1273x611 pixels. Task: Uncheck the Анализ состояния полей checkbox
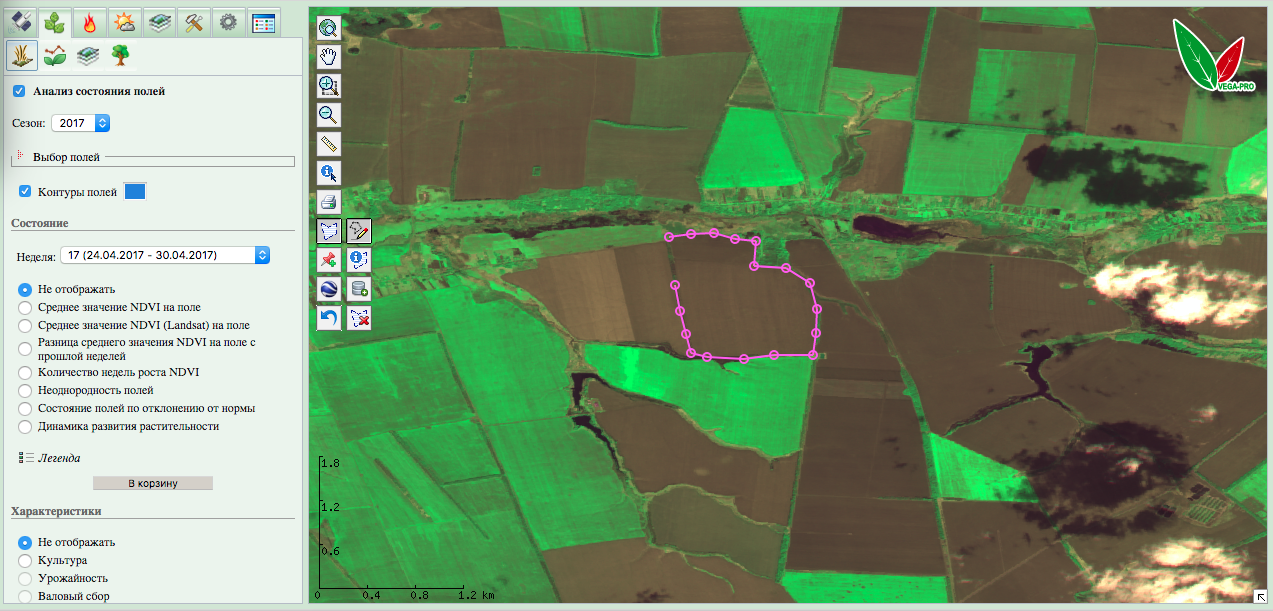click(20, 91)
